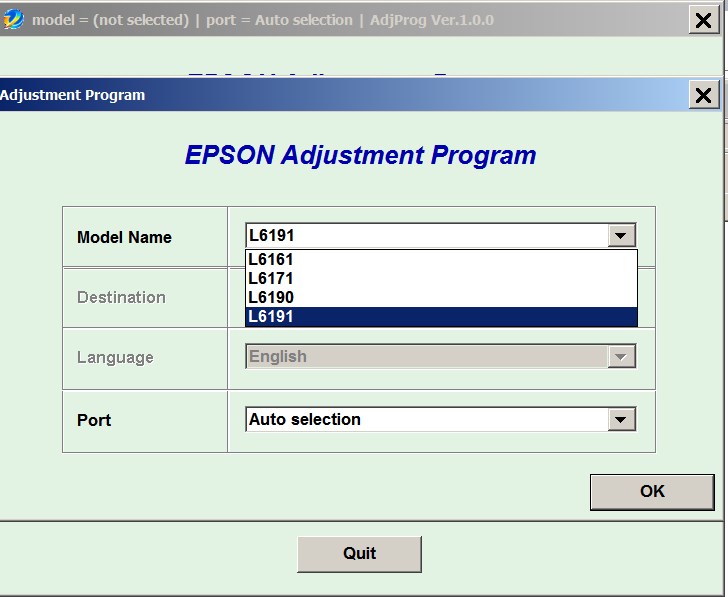Select L6161 from the model list
The height and width of the screenshot is (597, 728).
[x=441, y=260]
